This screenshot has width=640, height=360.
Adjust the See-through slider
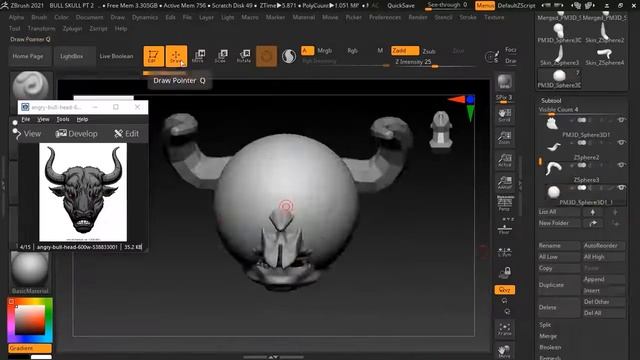[447, 6]
